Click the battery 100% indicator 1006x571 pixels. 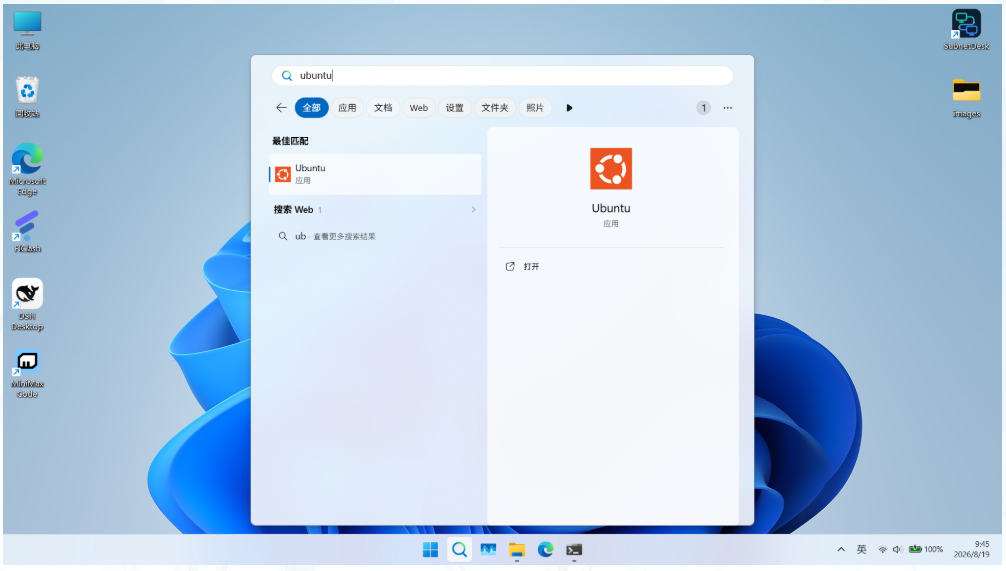coord(926,550)
